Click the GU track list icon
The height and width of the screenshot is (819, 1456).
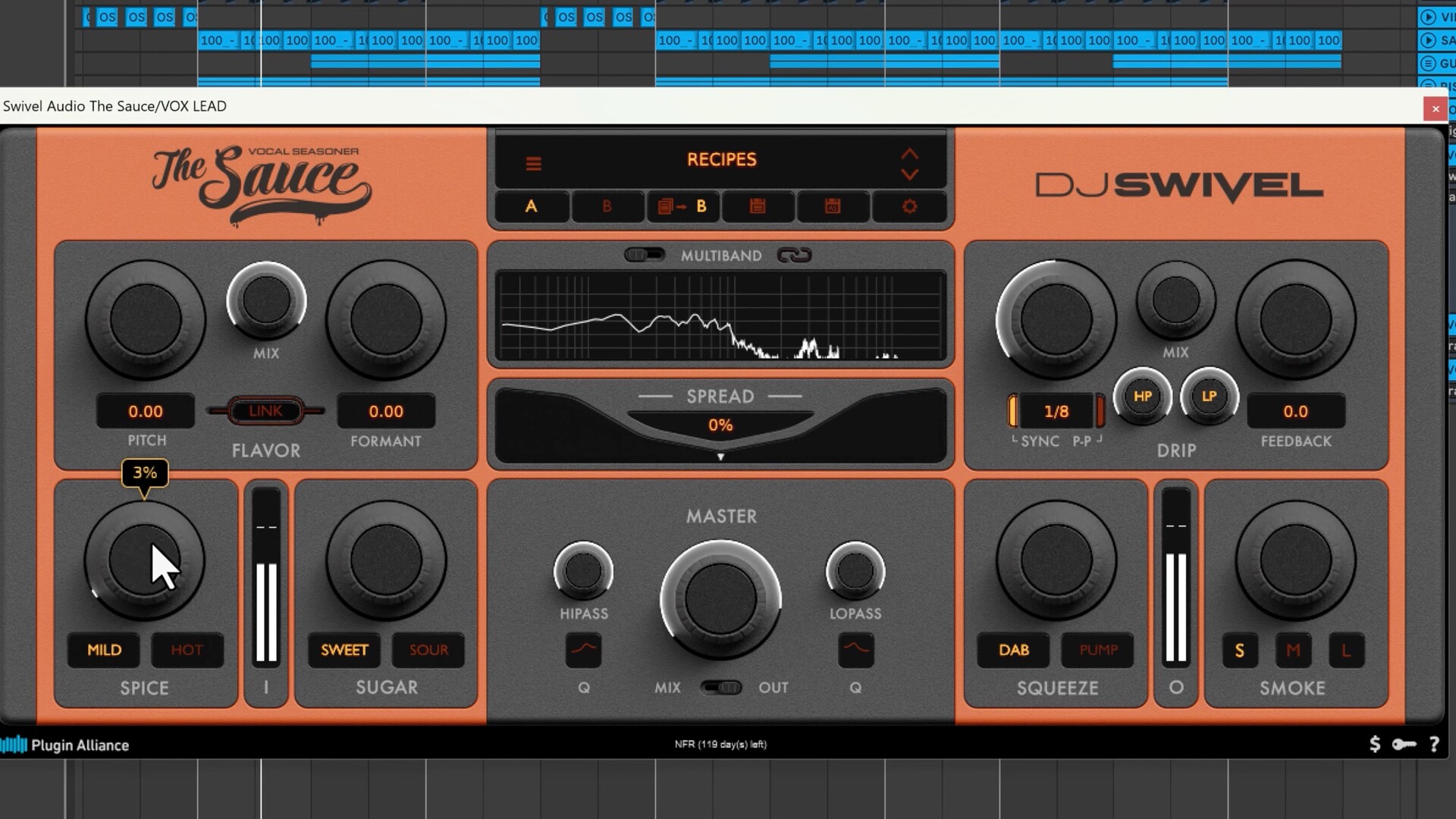[1428, 64]
